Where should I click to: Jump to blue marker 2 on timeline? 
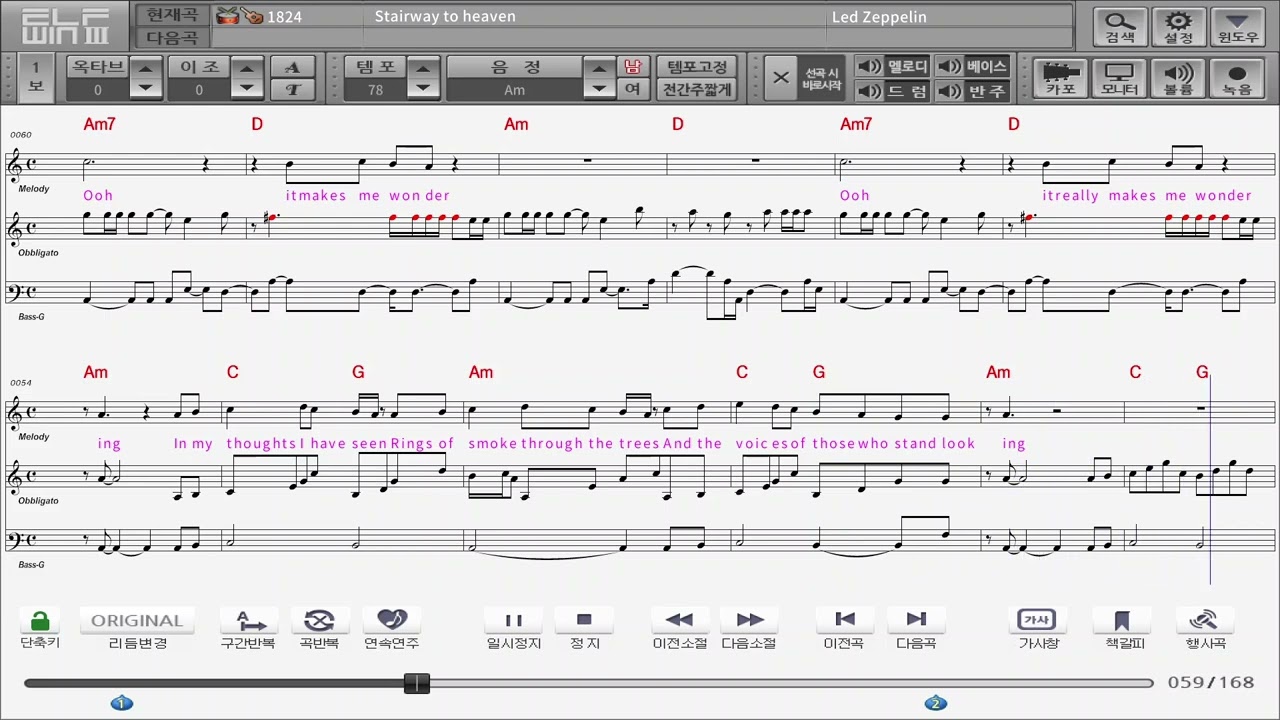coord(935,703)
